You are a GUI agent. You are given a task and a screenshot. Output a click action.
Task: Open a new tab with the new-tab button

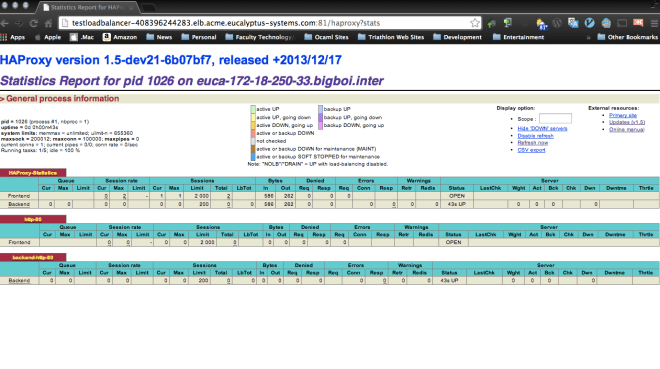pos(148,8)
